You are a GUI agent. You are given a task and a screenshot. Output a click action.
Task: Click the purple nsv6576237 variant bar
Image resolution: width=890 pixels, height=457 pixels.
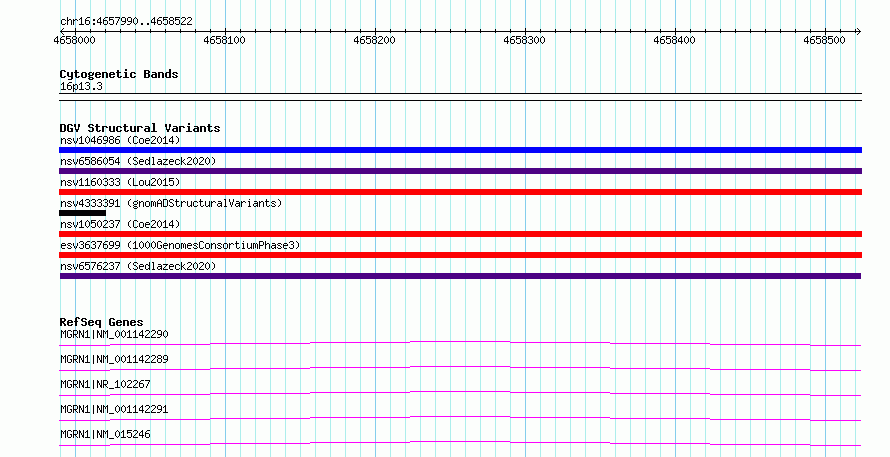(460, 276)
